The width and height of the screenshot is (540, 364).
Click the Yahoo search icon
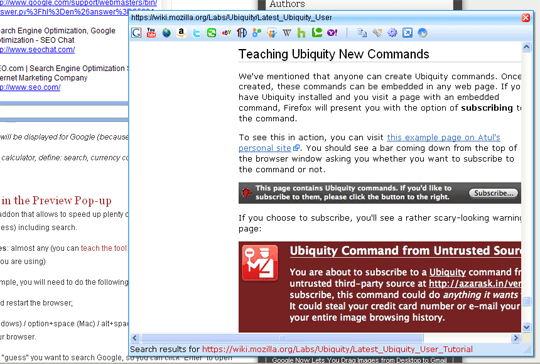tap(332, 33)
